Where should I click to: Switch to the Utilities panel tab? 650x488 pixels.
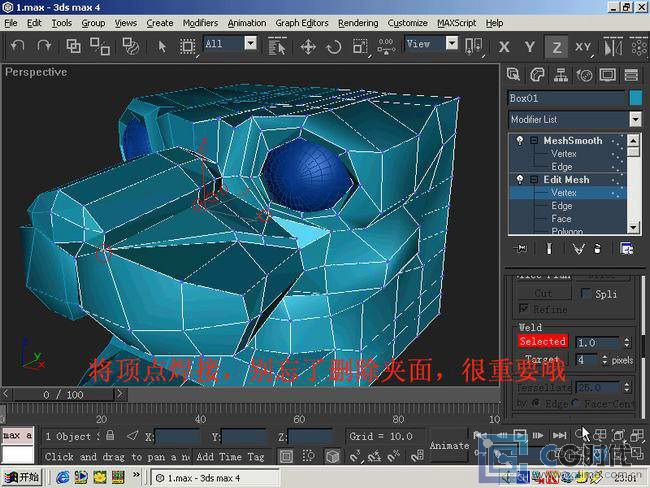pos(631,75)
